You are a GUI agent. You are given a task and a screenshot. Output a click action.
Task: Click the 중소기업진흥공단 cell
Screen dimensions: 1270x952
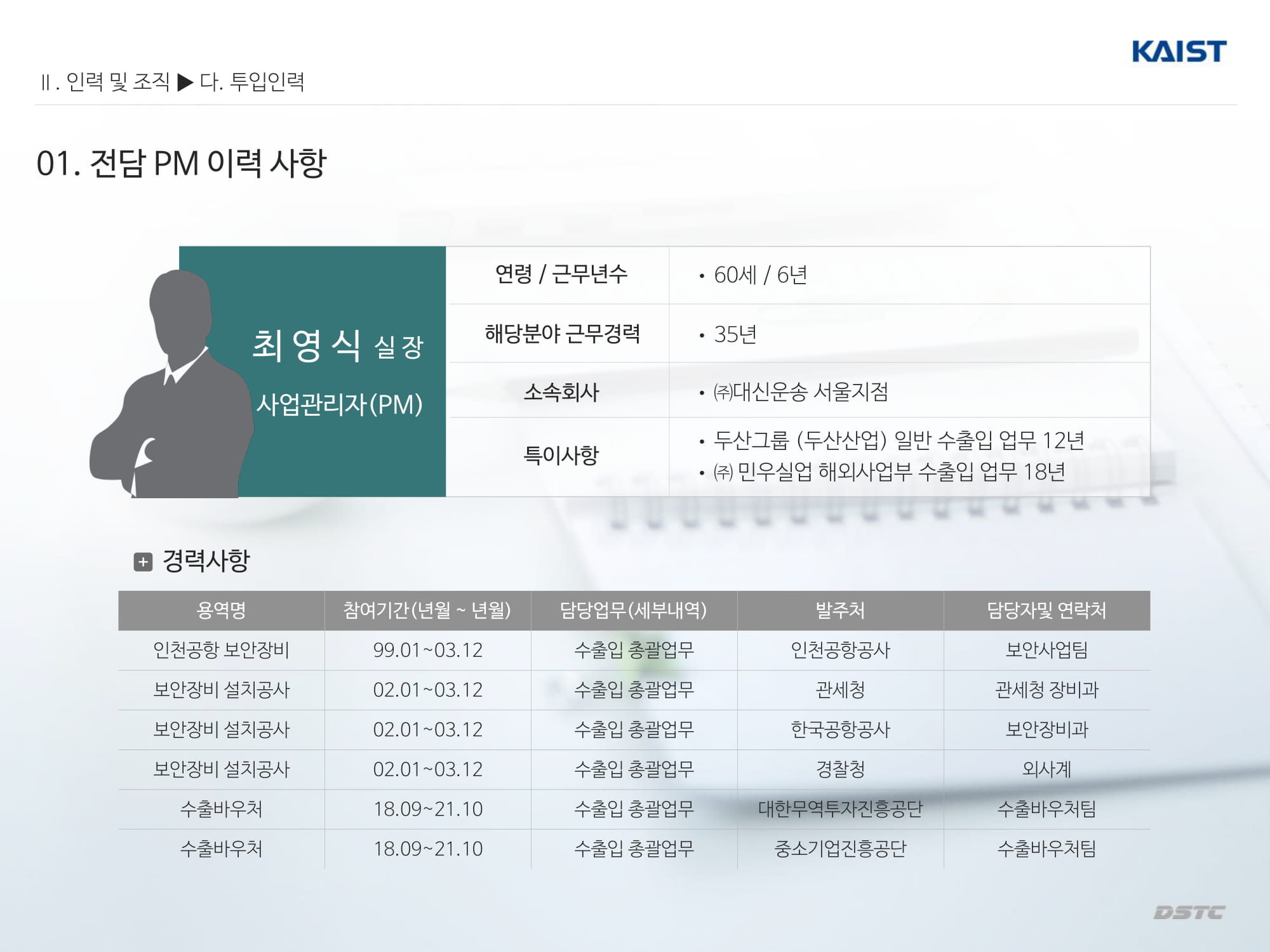click(840, 849)
